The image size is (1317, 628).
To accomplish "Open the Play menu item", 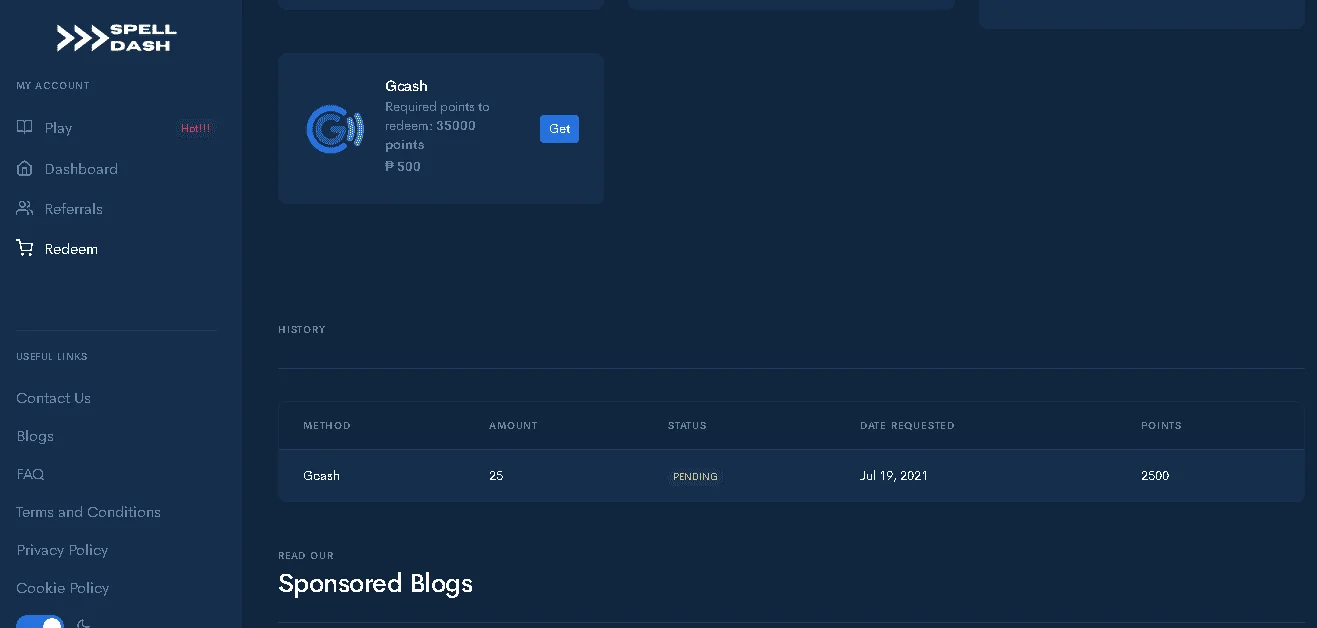I will pyautogui.click(x=58, y=128).
